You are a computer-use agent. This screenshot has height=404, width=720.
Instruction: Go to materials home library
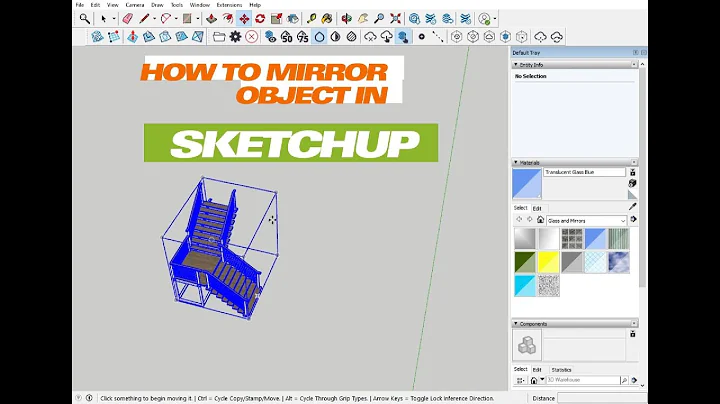540,220
